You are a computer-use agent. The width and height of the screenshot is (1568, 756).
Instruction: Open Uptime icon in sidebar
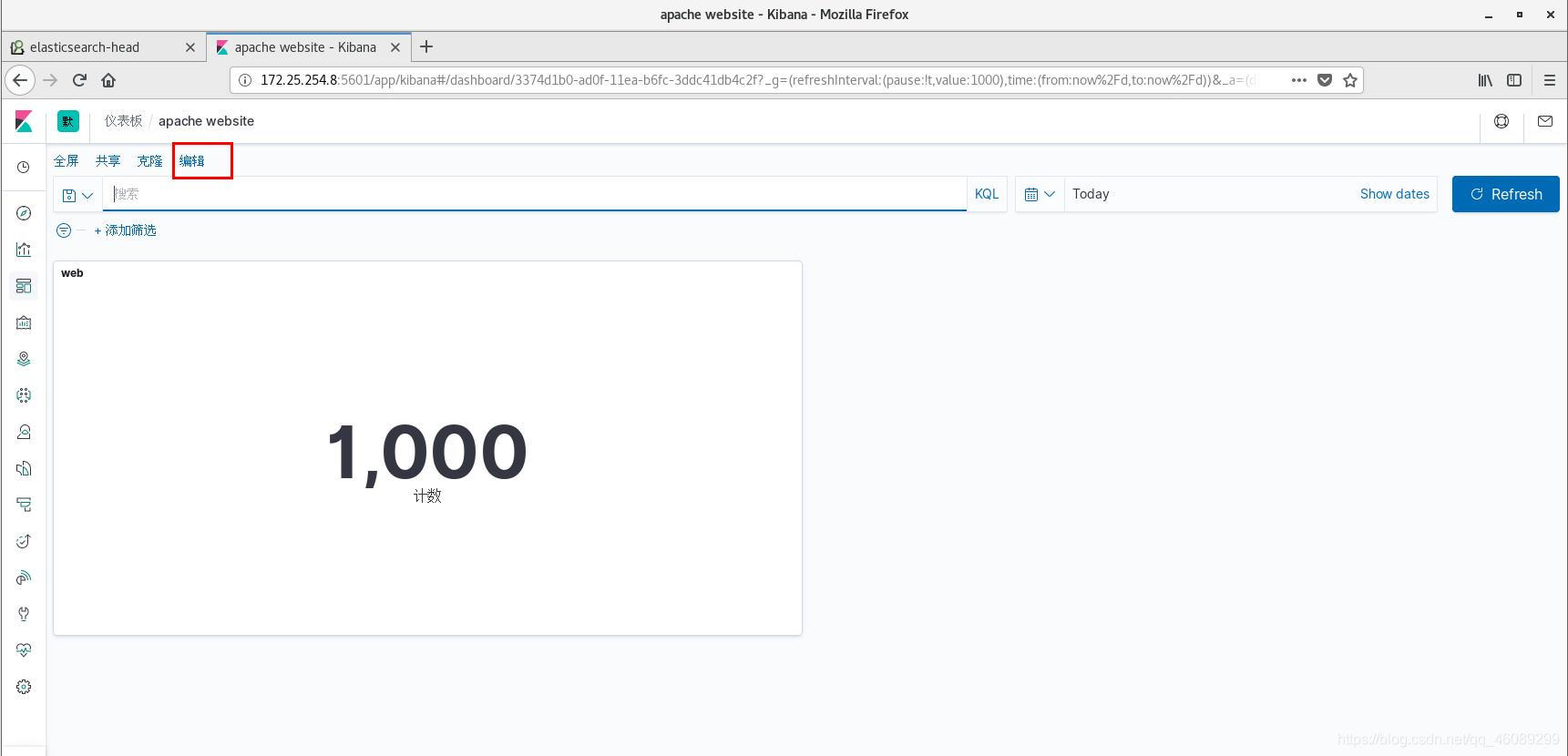coord(24,541)
